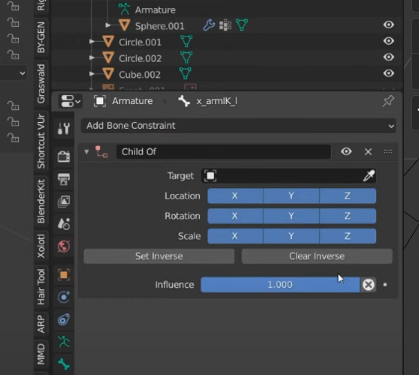The image size is (419, 375).
Task: Open the World properties globe tab
Action: [x=63, y=247]
